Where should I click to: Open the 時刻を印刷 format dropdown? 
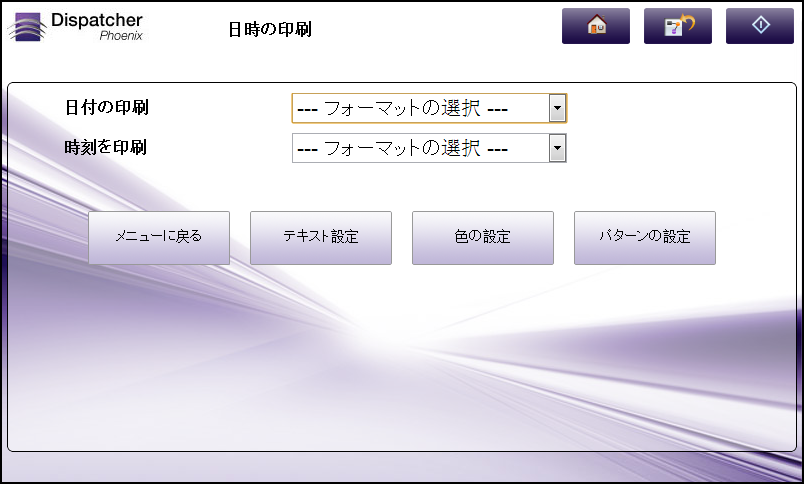point(429,148)
